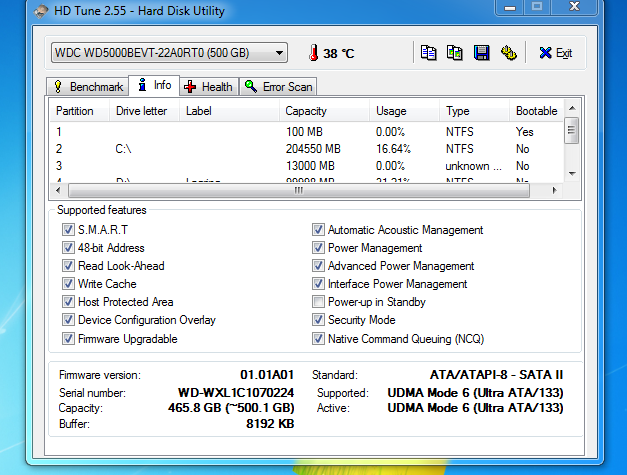
Task: Select the Info tab
Action: coord(154,85)
